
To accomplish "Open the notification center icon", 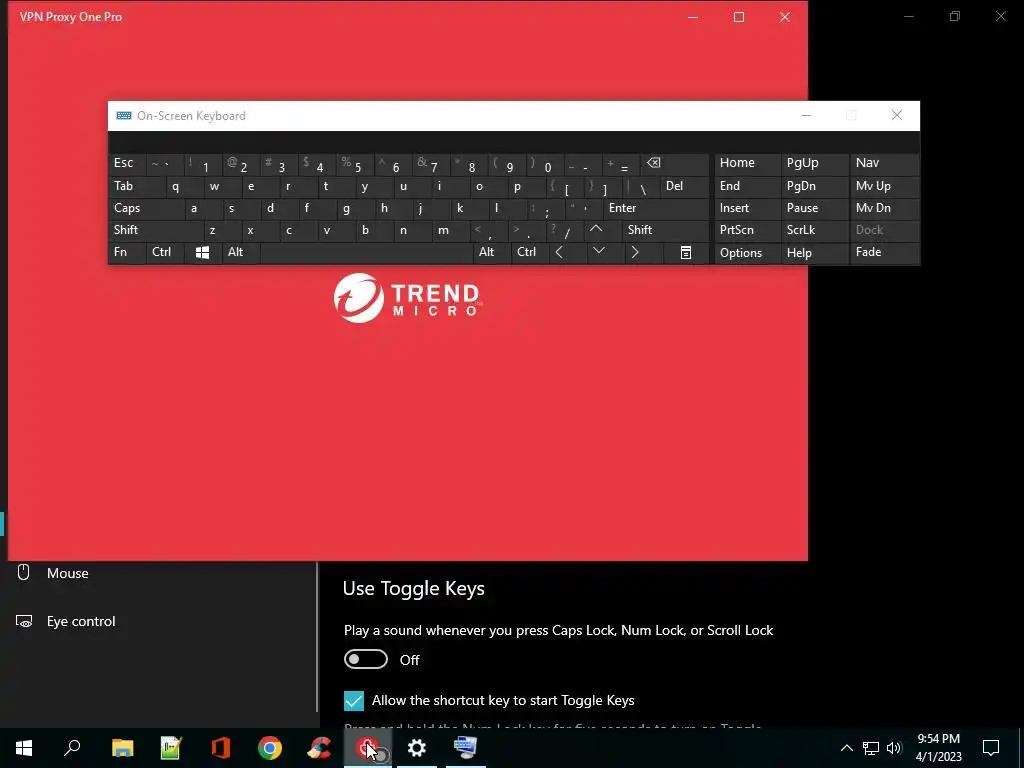I will pyautogui.click(x=991, y=748).
